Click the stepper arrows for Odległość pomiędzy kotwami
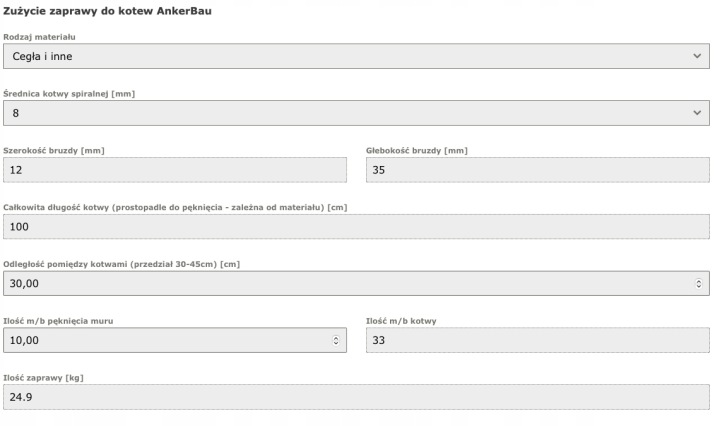This screenshot has width=720, height=426. (698, 284)
